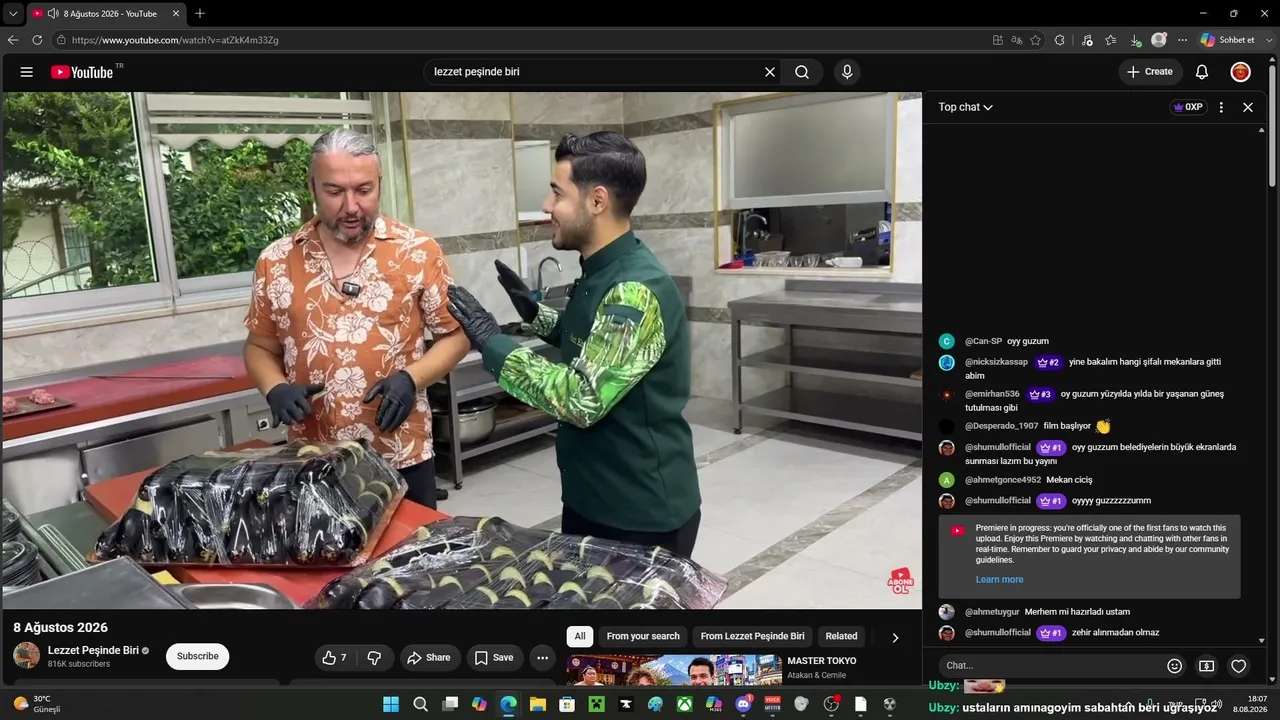The height and width of the screenshot is (720, 1280).
Task: Start voice search with the microphone
Action: (847, 72)
